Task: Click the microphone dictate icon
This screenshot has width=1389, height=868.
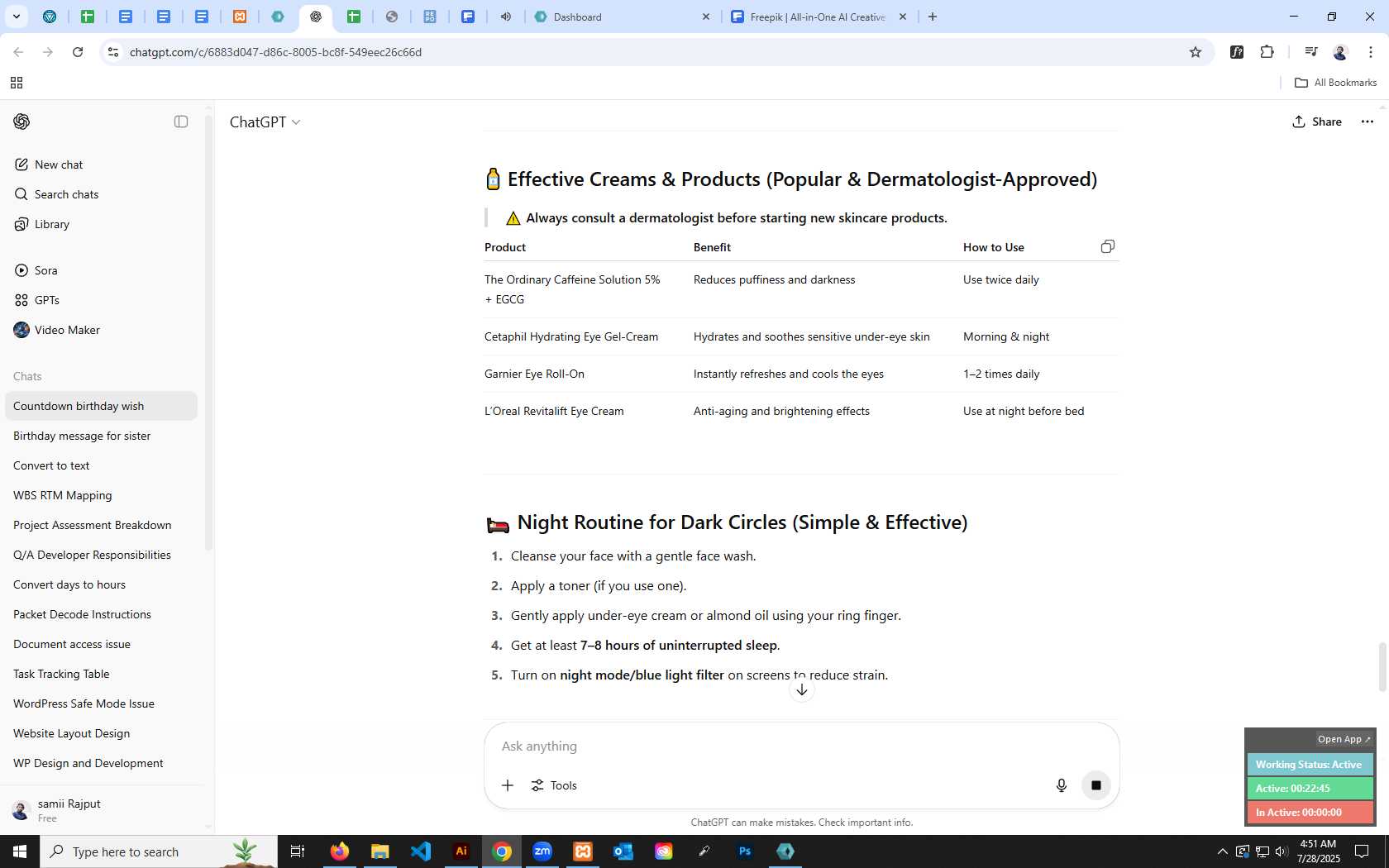Action: (1062, 785)
